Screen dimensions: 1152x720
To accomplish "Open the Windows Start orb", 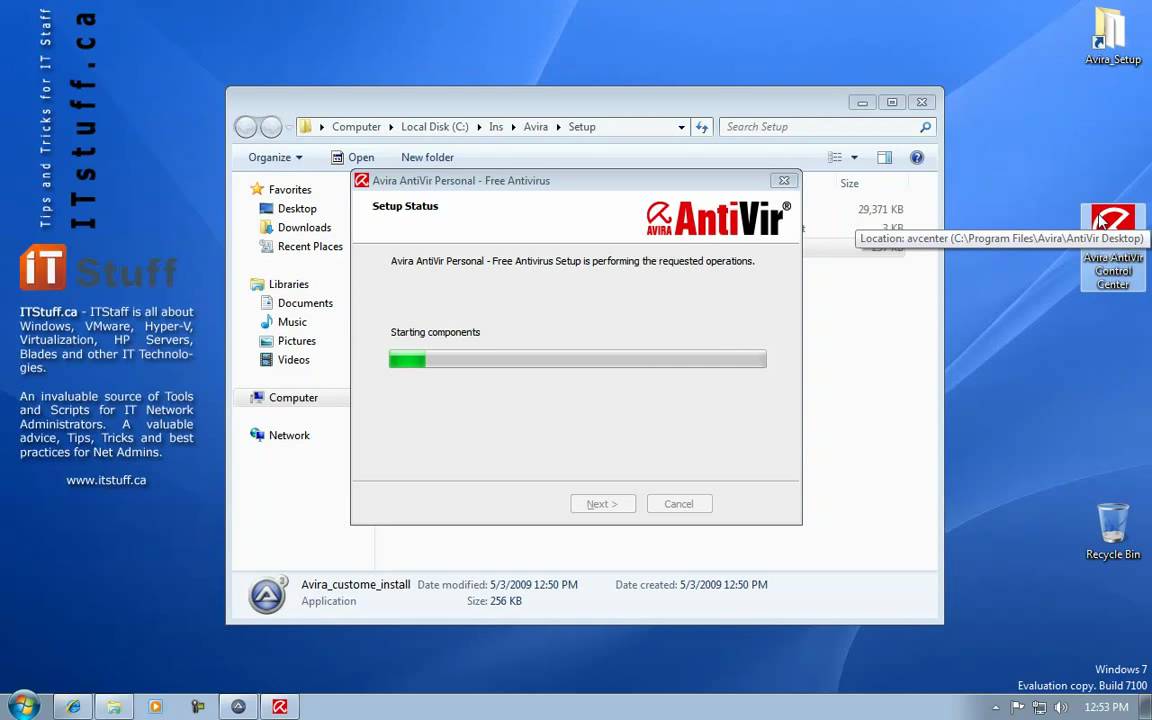I will click(x=24, y=706).
